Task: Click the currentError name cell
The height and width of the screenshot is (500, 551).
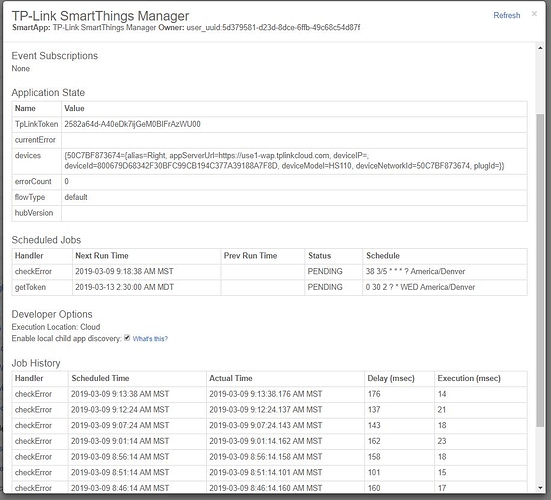Action: tap(37, 140)
